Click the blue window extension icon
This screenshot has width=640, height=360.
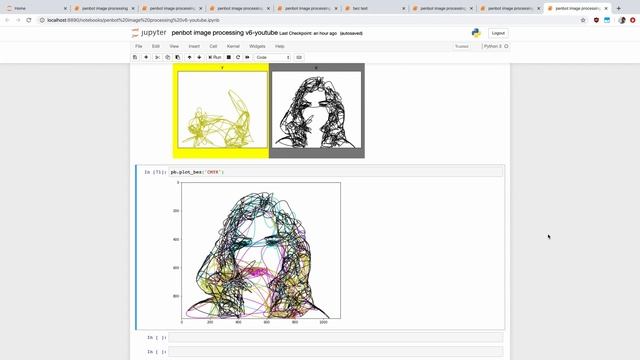tap(607, 20)
